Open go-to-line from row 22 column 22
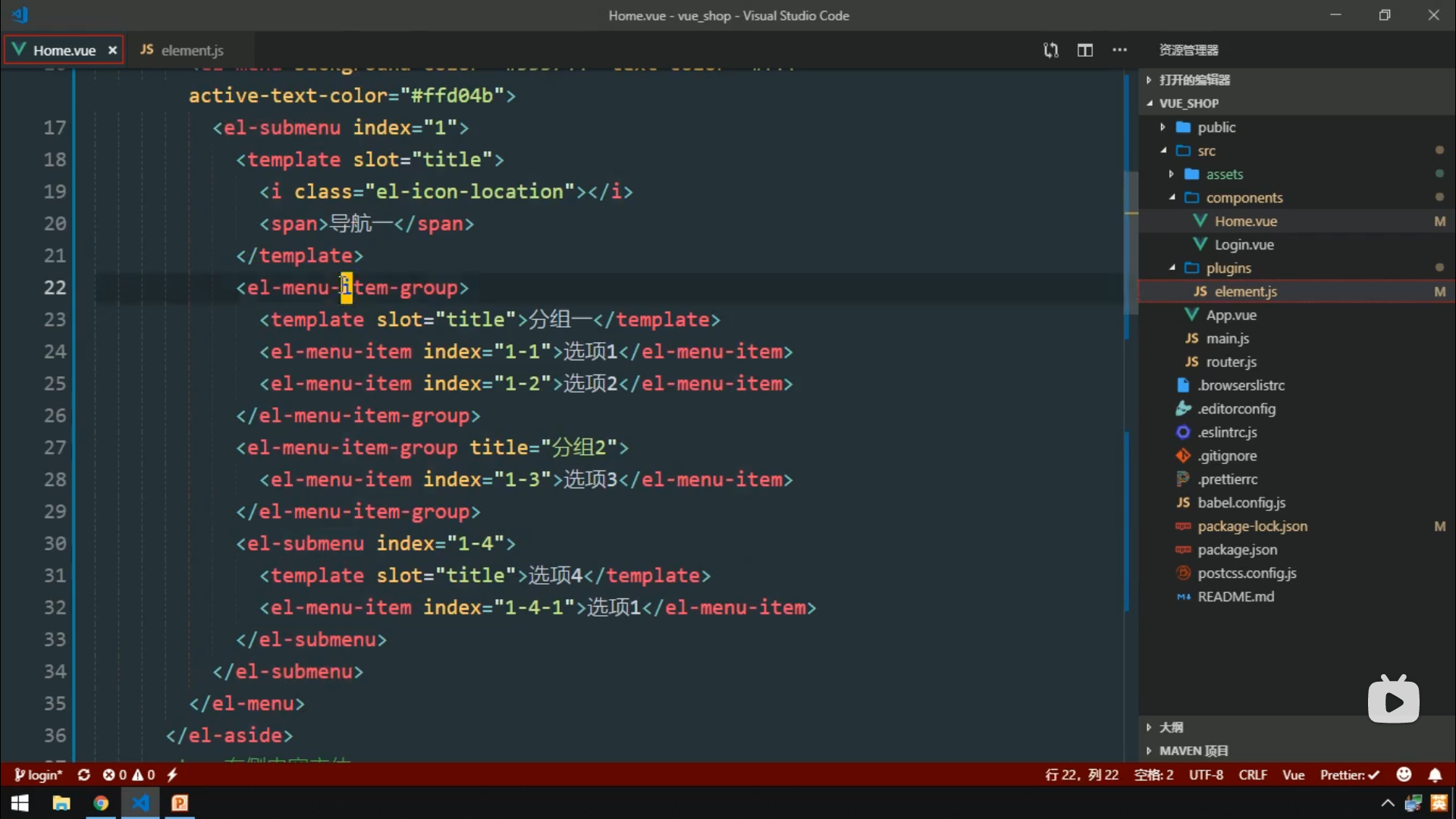Image resolution: width=1456 pixels, height=819 pixels. coord(1081,775)
